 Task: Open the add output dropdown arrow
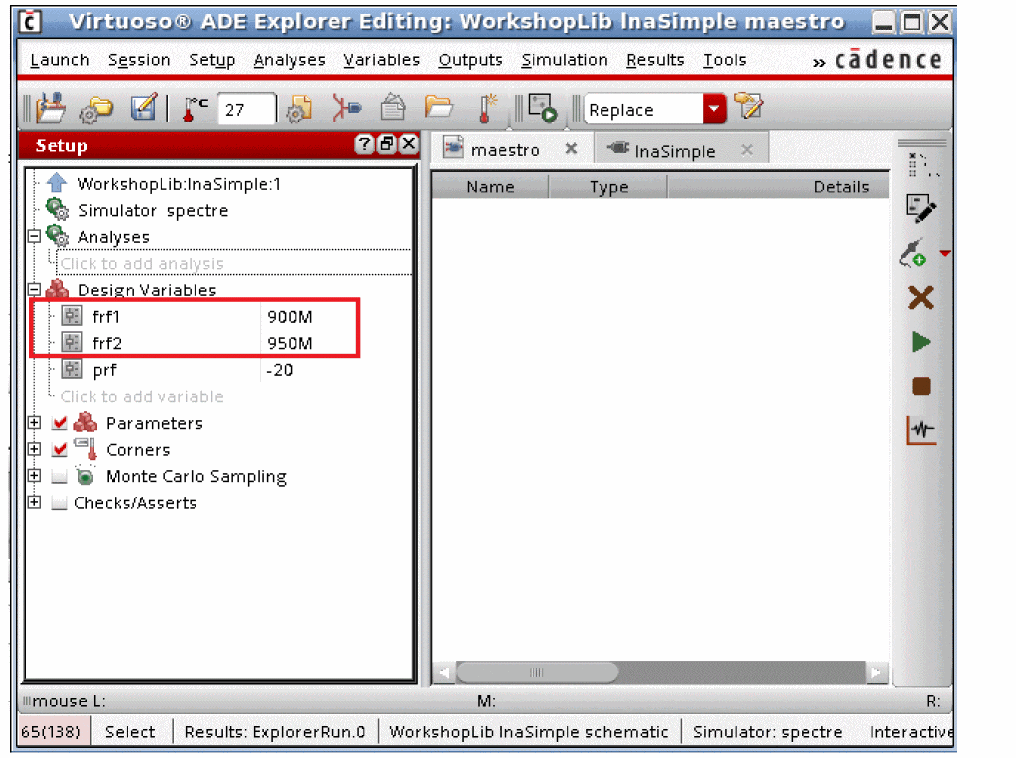tap(945, 253)
